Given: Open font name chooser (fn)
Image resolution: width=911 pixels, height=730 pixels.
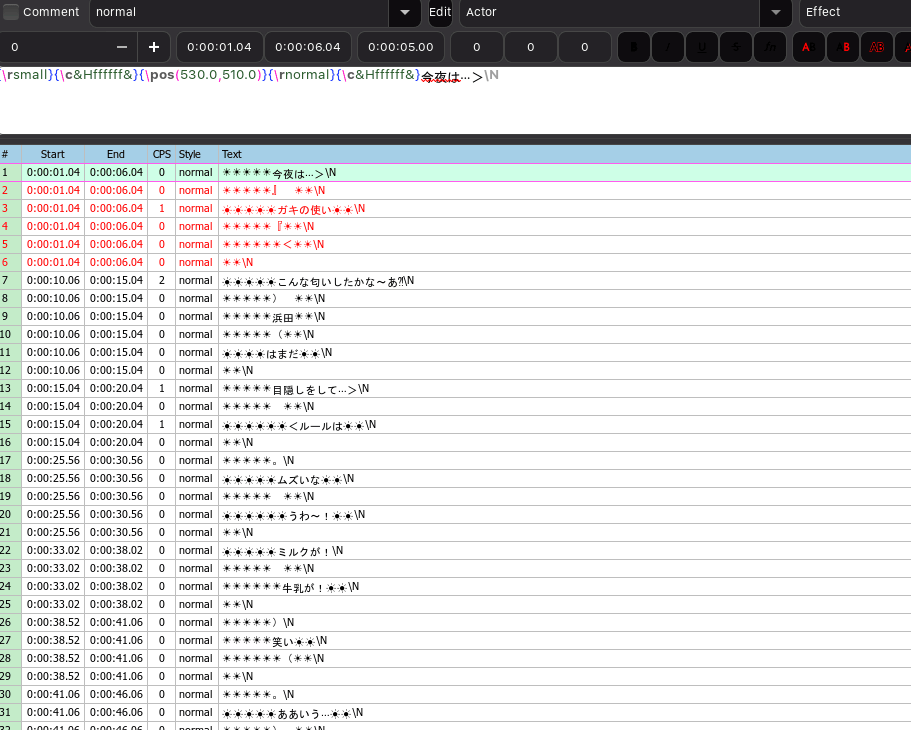Looking at the screenshot, I should pos(770,47).
